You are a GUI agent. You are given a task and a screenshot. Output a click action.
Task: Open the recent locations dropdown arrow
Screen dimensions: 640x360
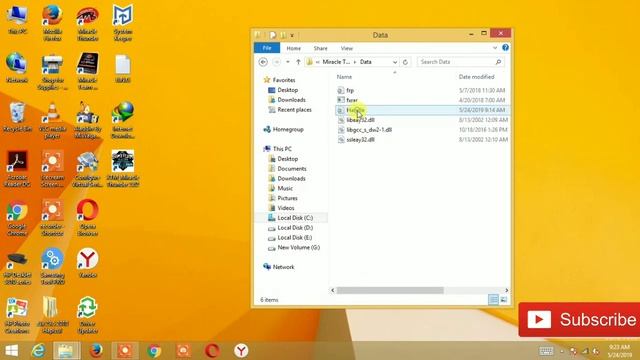[x=288, y=62]
